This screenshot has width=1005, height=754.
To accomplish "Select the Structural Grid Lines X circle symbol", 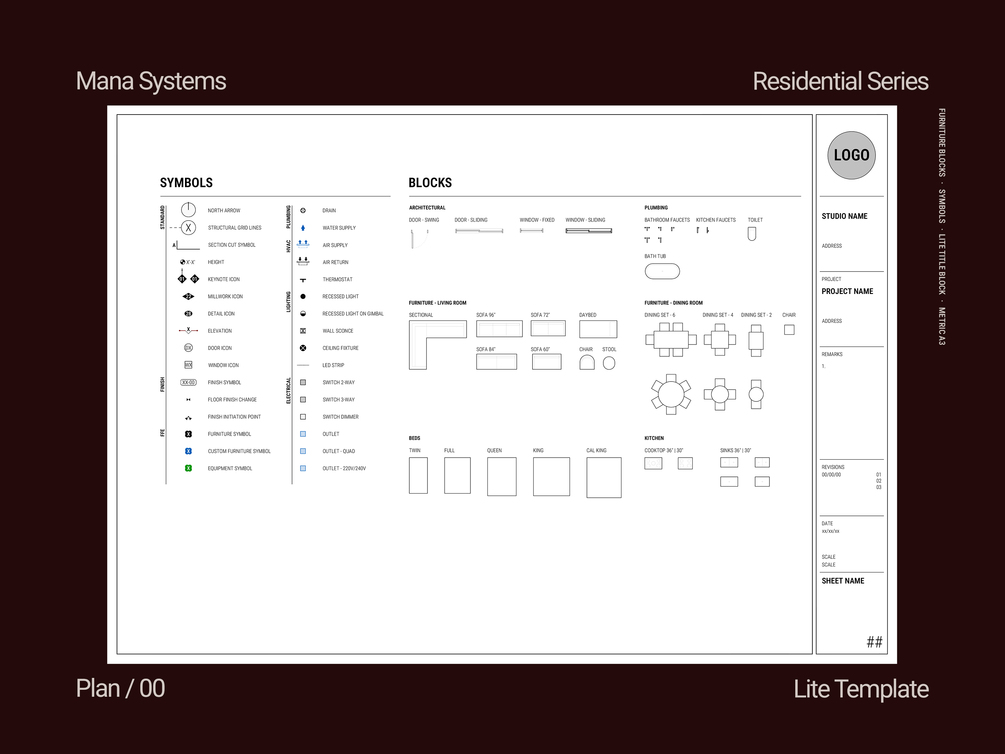I will pos(188,228).
